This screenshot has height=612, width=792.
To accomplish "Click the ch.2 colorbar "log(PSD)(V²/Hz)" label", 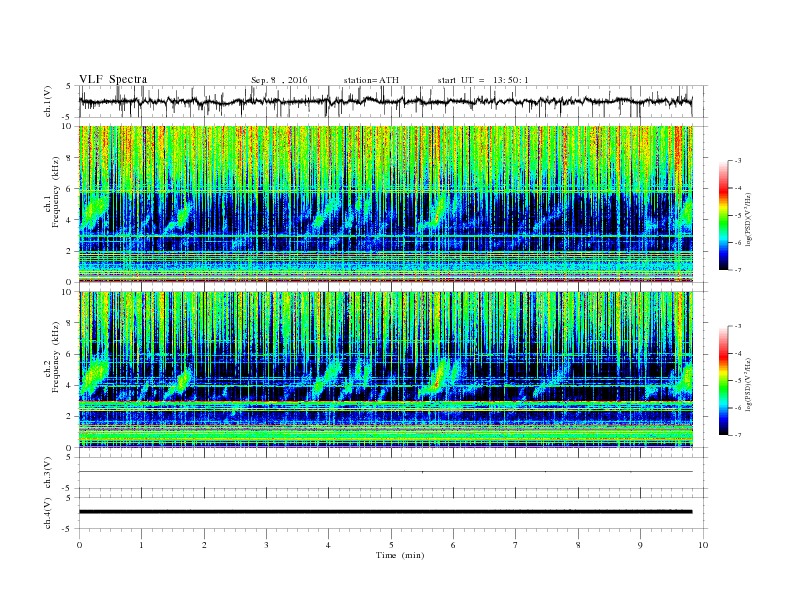I will 747,384.
